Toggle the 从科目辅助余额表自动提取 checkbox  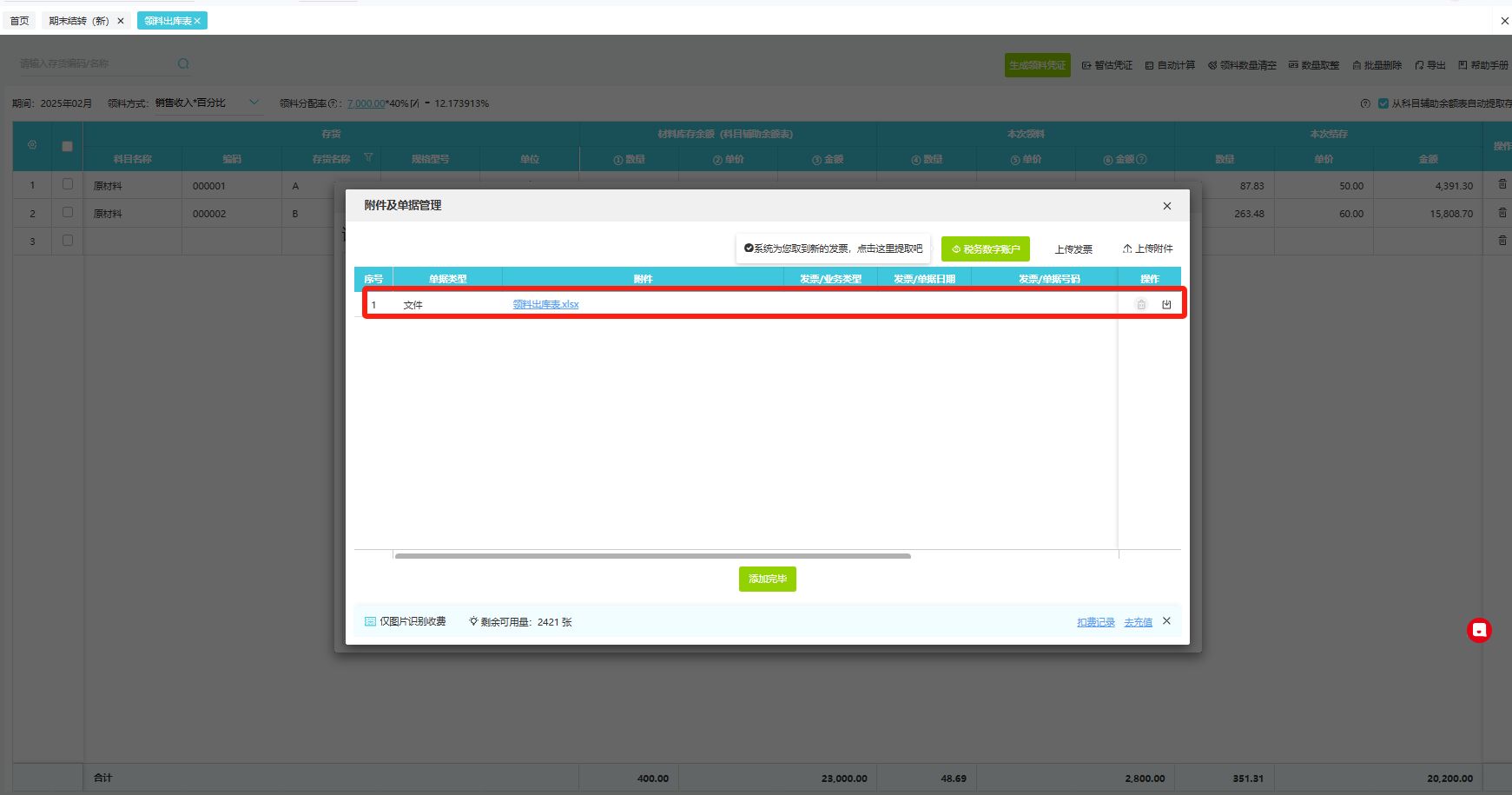1383,103
